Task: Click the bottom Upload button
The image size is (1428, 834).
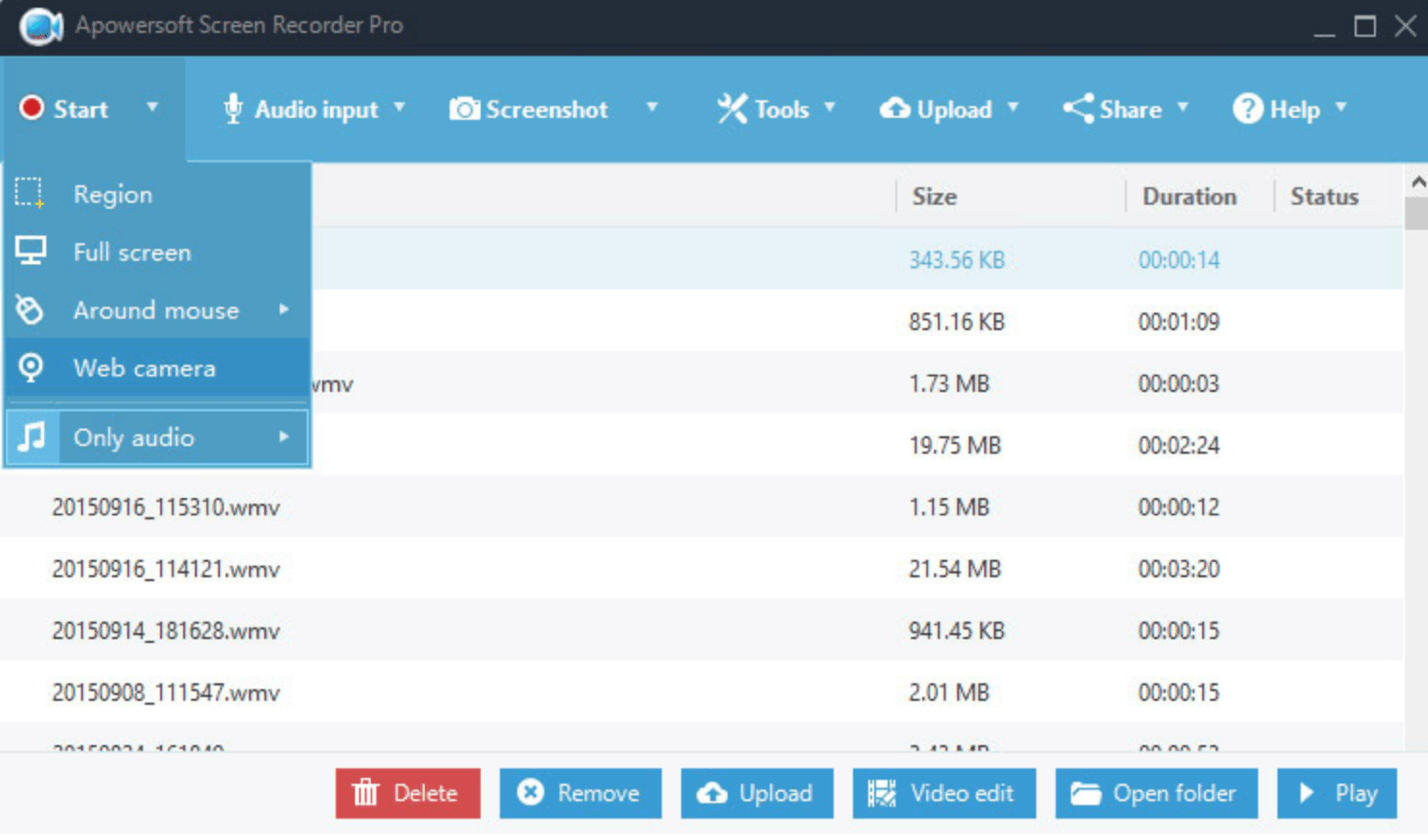Action: click(757, 794)
